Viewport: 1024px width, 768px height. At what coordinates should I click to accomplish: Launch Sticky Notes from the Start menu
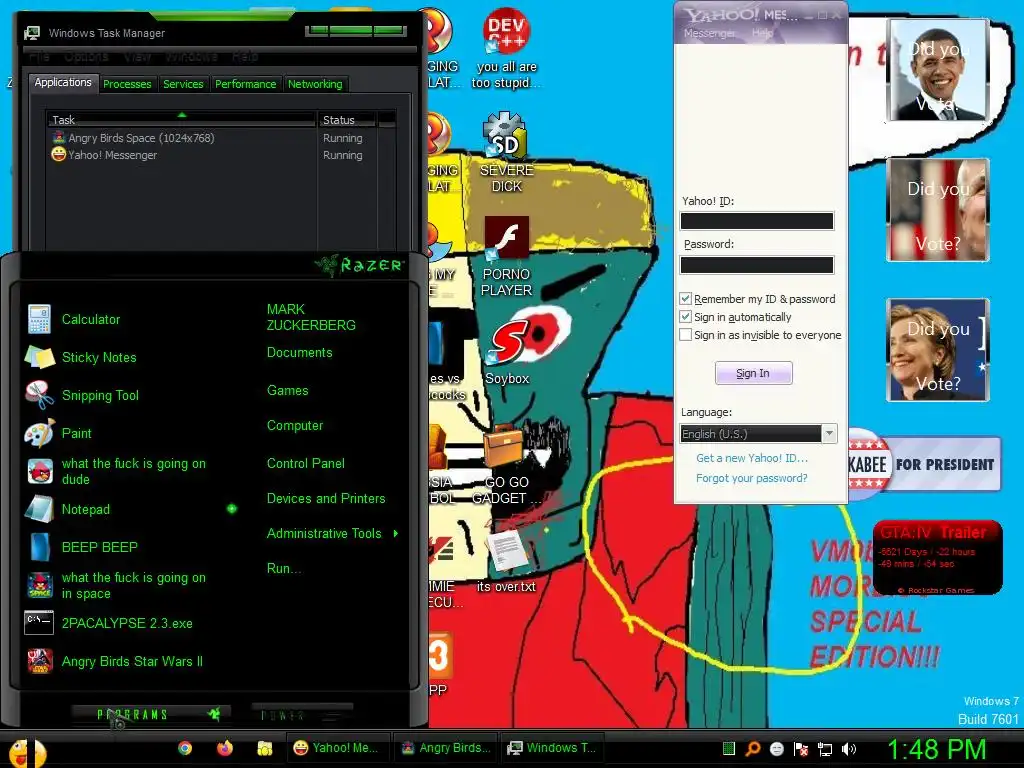[x=81, y=357]
